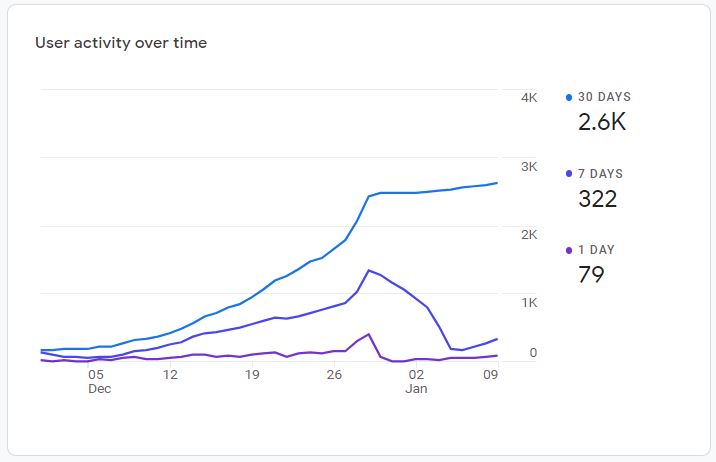
Task: Click the 19 x-axis date label
Action: click(x=252, y=375)
